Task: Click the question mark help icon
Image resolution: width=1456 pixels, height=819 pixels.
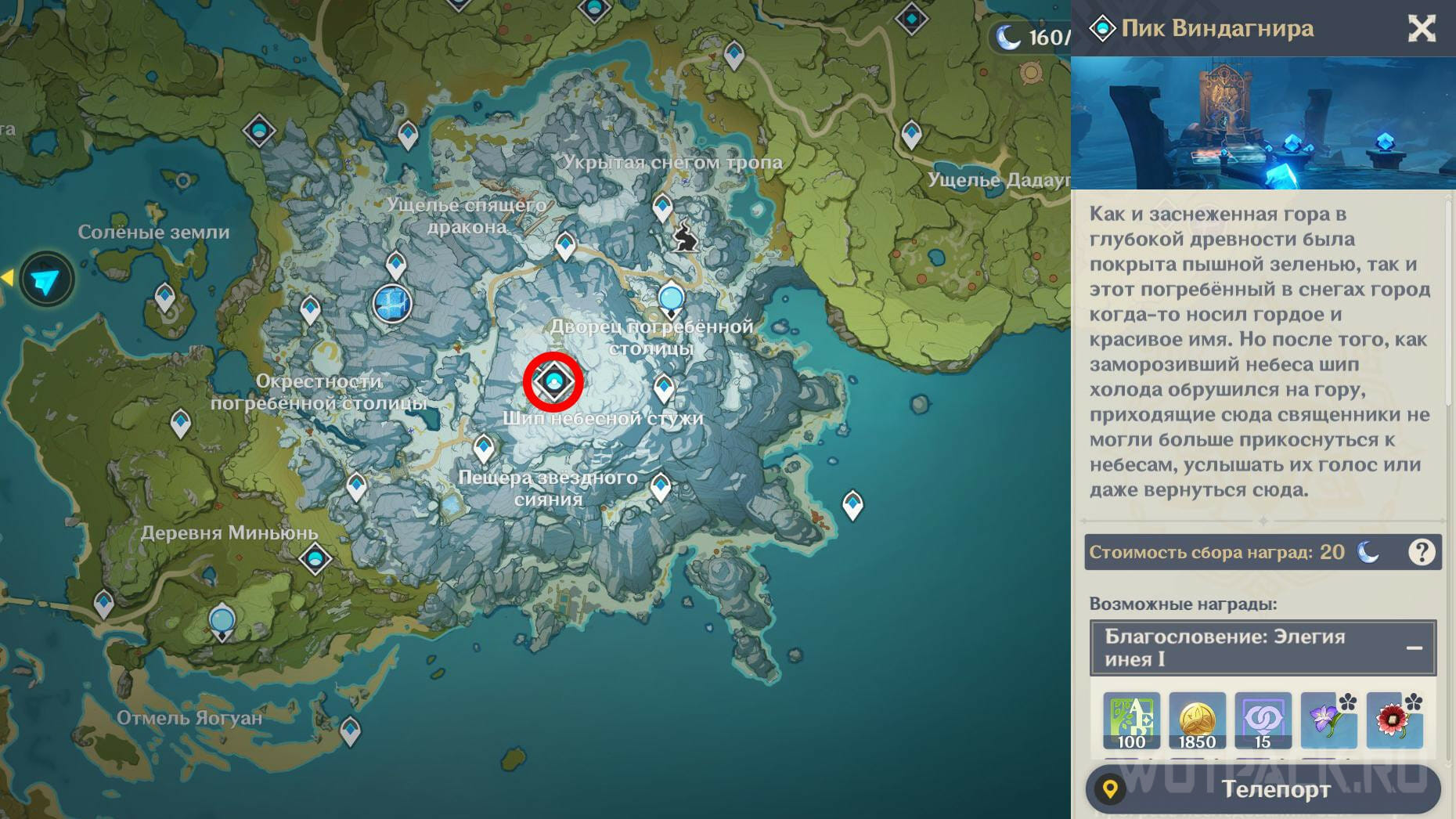Action: pyautogui.click(x=1421, y=552)
